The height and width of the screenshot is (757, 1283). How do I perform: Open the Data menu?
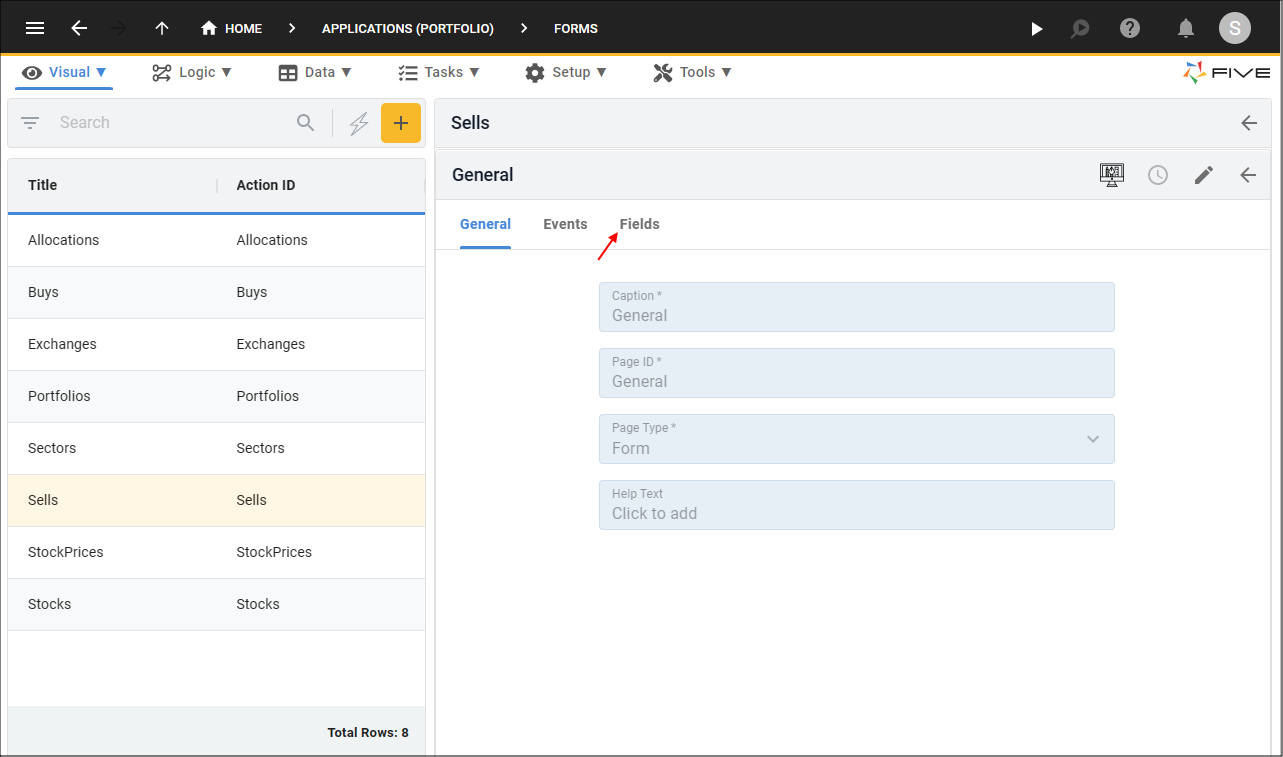pos(315,72)
